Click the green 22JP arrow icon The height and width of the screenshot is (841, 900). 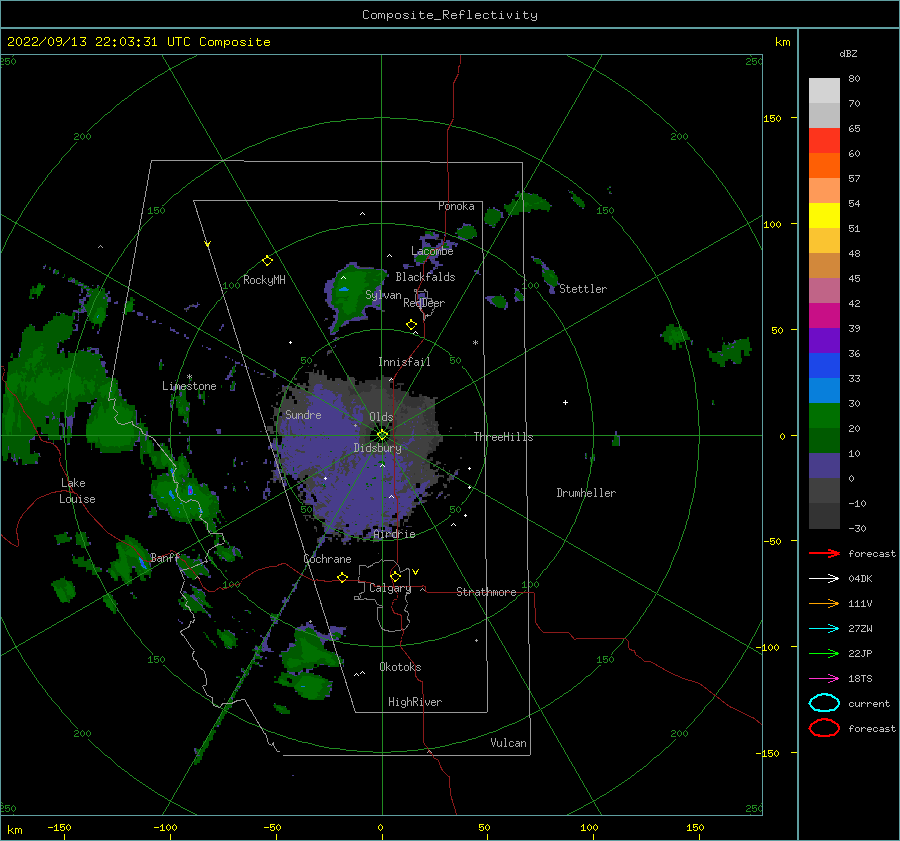point(824,653)
